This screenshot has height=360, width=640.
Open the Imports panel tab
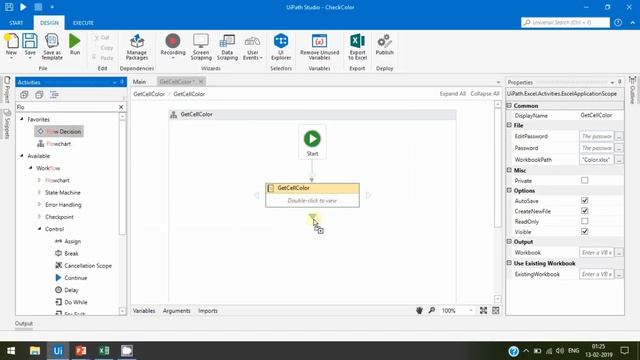pos(208,311)
